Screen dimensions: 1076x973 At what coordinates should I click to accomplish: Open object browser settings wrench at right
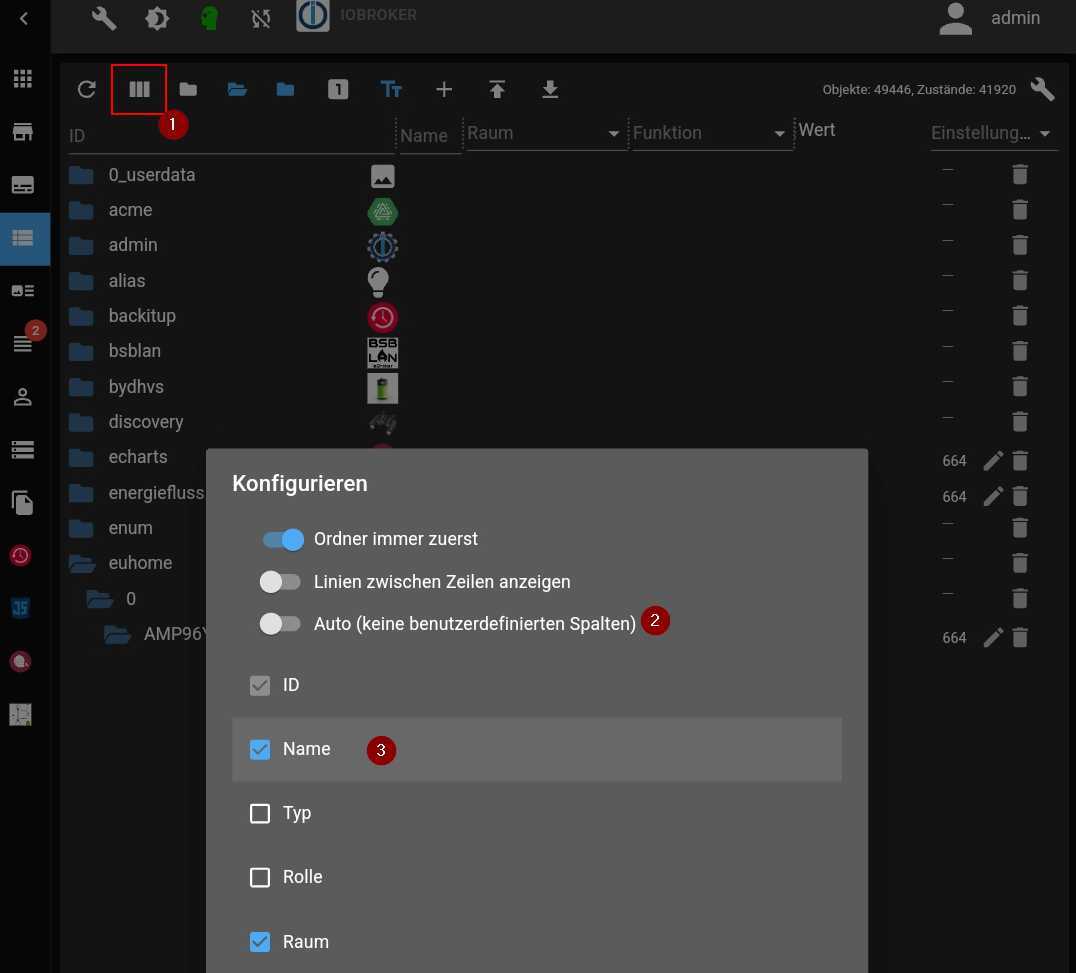[x=1042, y=89]
